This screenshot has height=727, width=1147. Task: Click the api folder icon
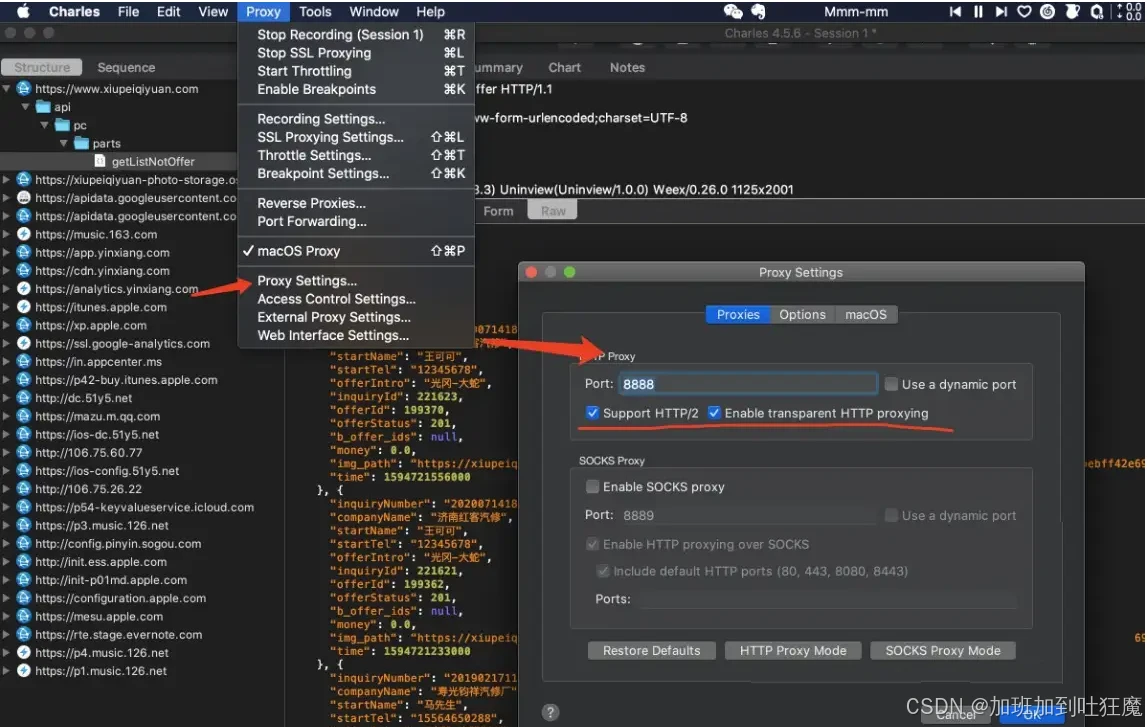43,107
